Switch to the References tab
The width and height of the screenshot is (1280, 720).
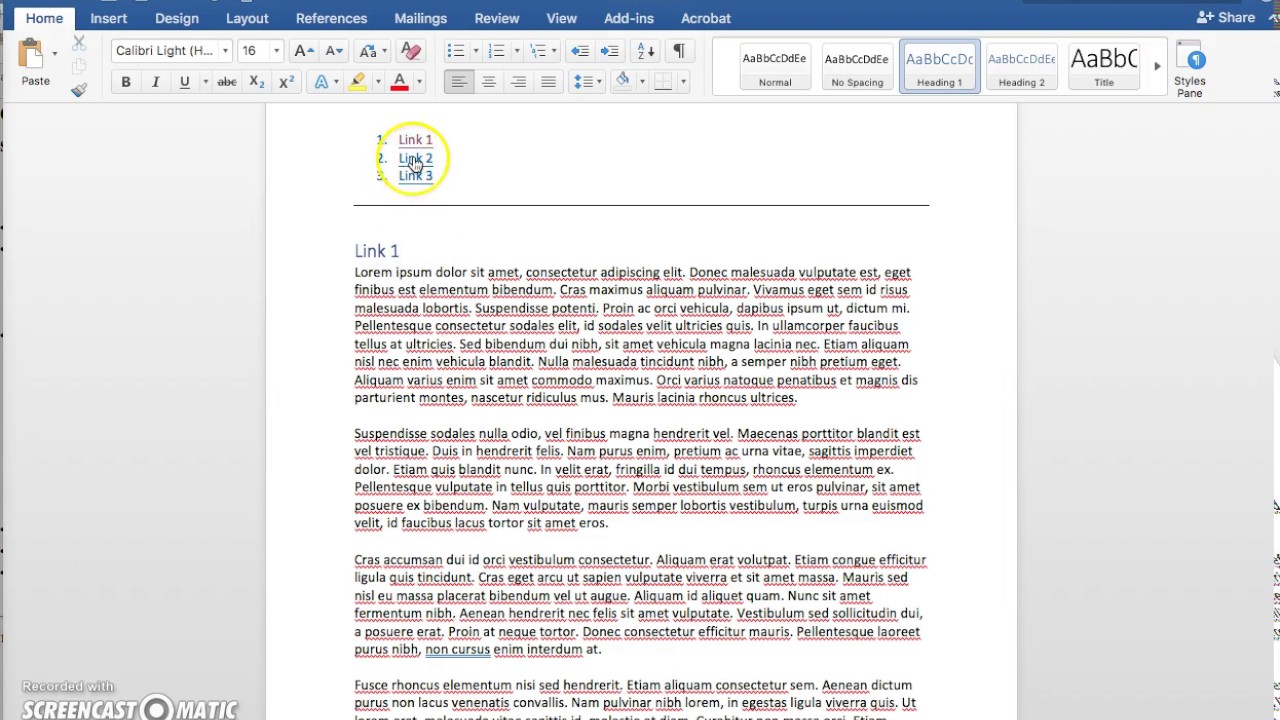coord(331,18)
